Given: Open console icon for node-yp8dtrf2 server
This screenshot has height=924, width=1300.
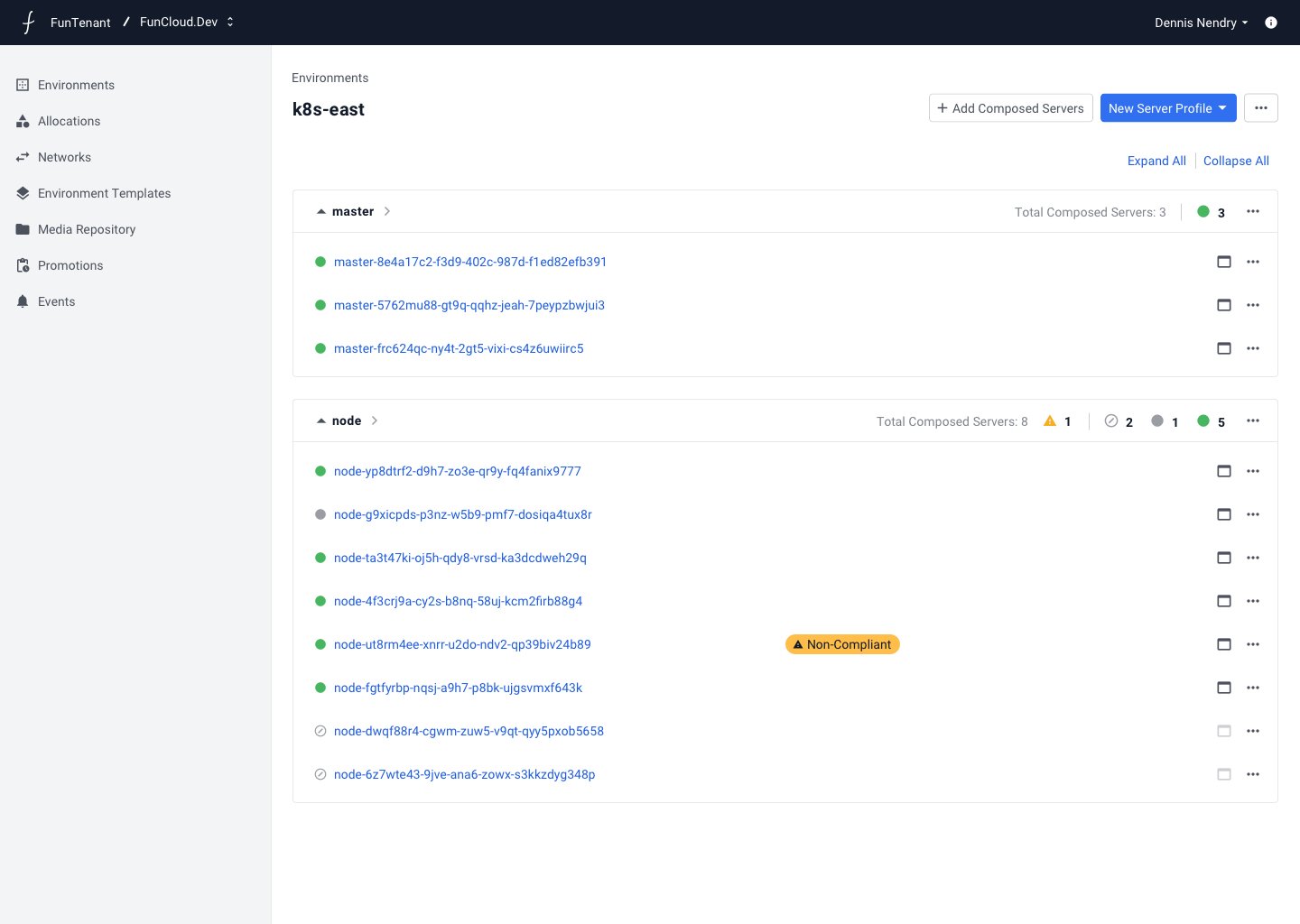Looking at the screenshot, I should point(1223,471).
